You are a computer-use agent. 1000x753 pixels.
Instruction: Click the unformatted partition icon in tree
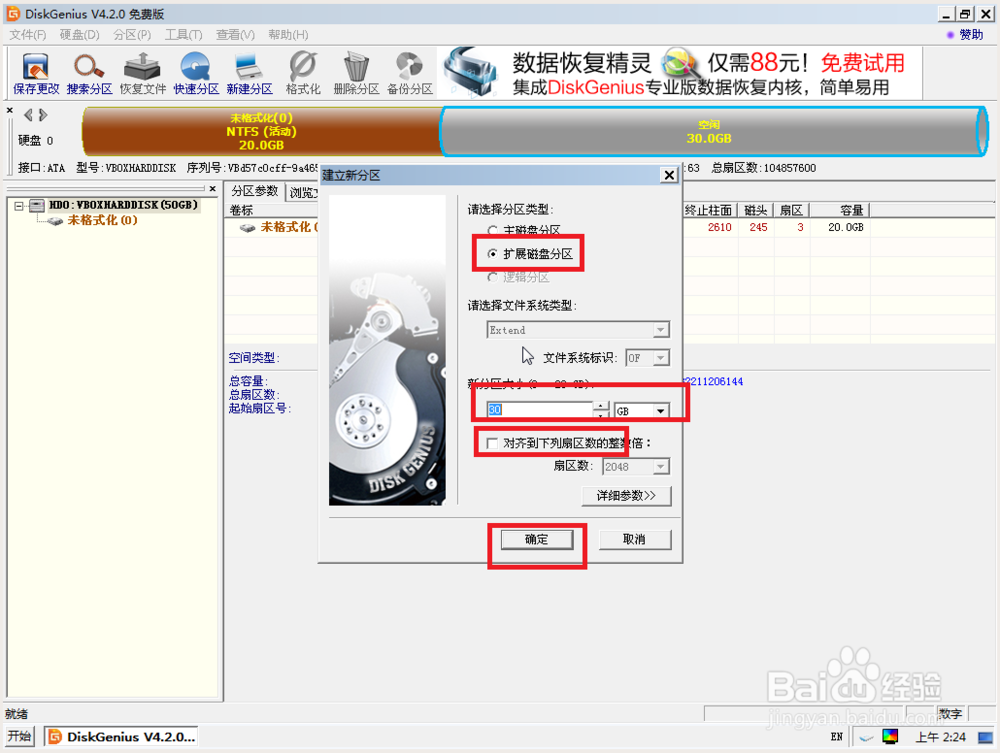[x=55, y=221]
